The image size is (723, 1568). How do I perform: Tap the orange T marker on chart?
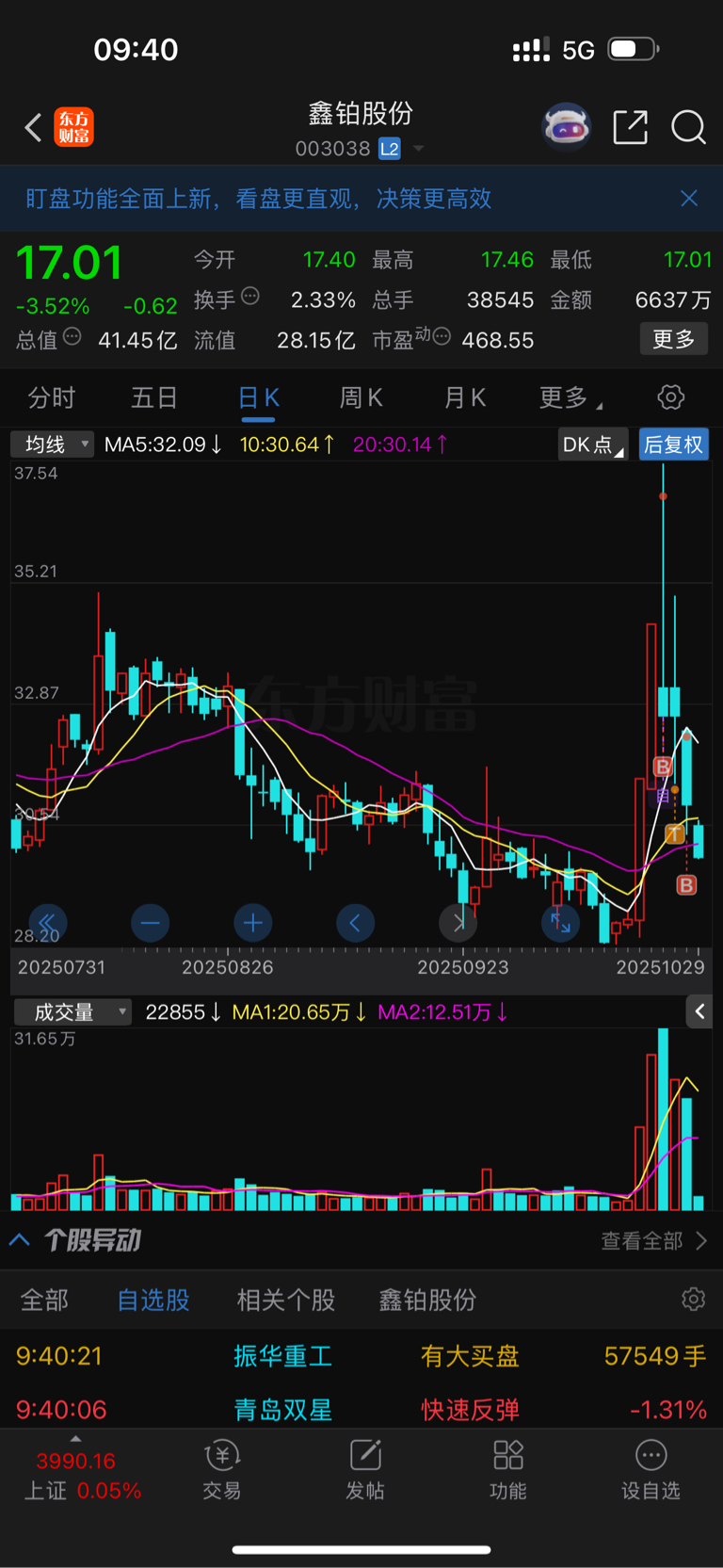(x=675, y=833)
